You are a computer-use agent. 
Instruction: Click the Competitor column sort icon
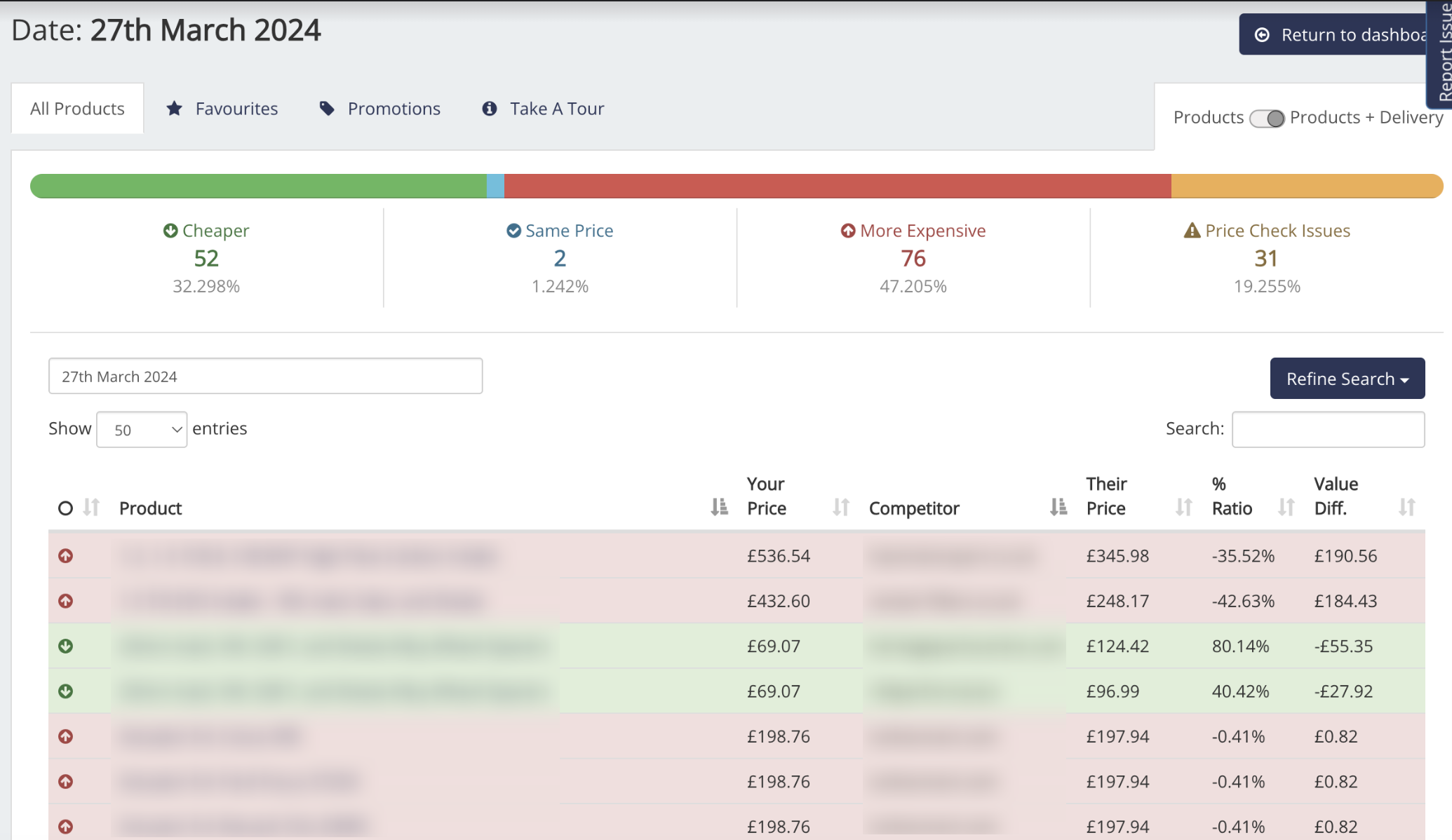(1058, 507)
